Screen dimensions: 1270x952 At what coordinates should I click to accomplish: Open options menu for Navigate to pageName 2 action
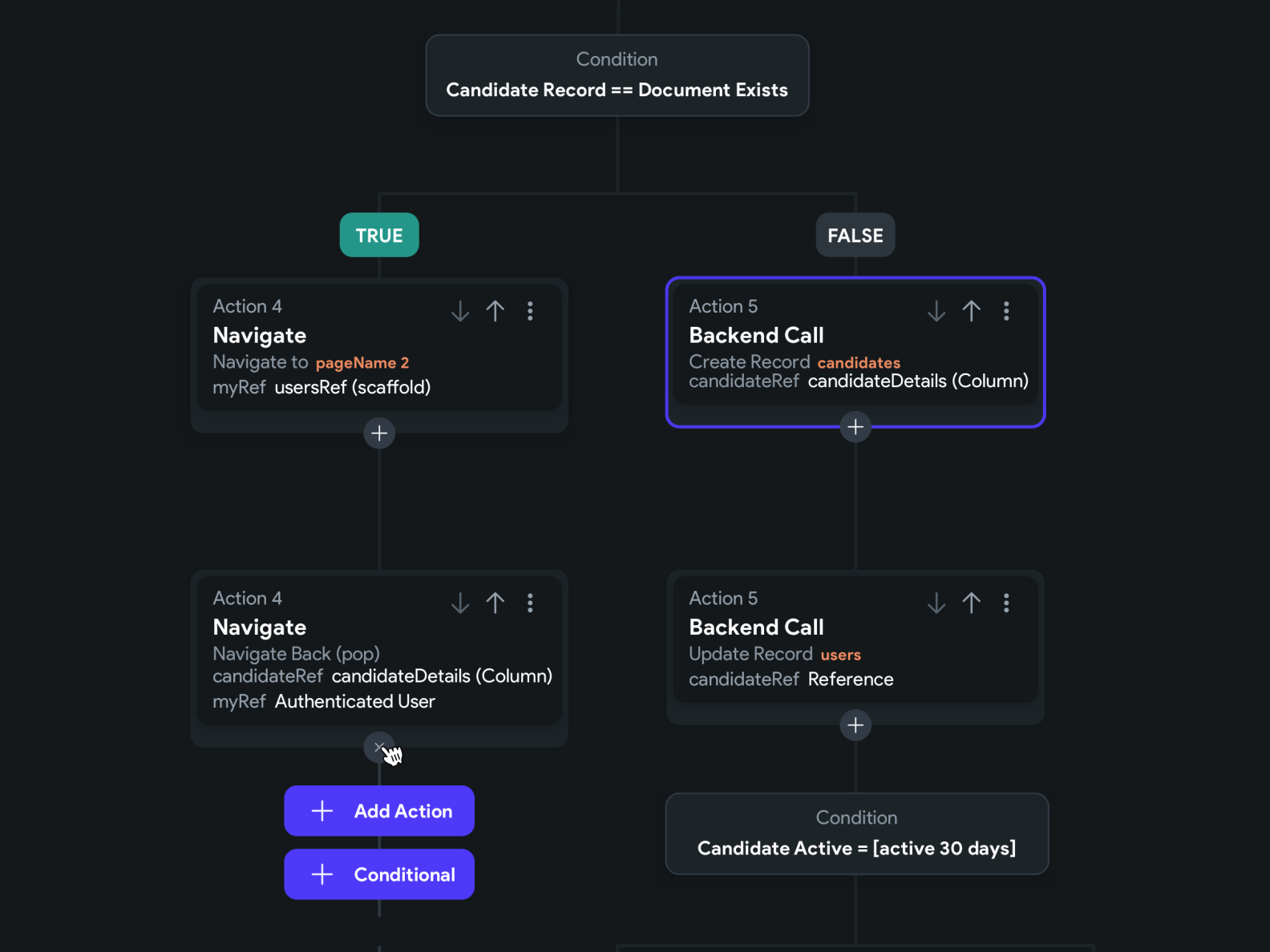click(530, 311)
